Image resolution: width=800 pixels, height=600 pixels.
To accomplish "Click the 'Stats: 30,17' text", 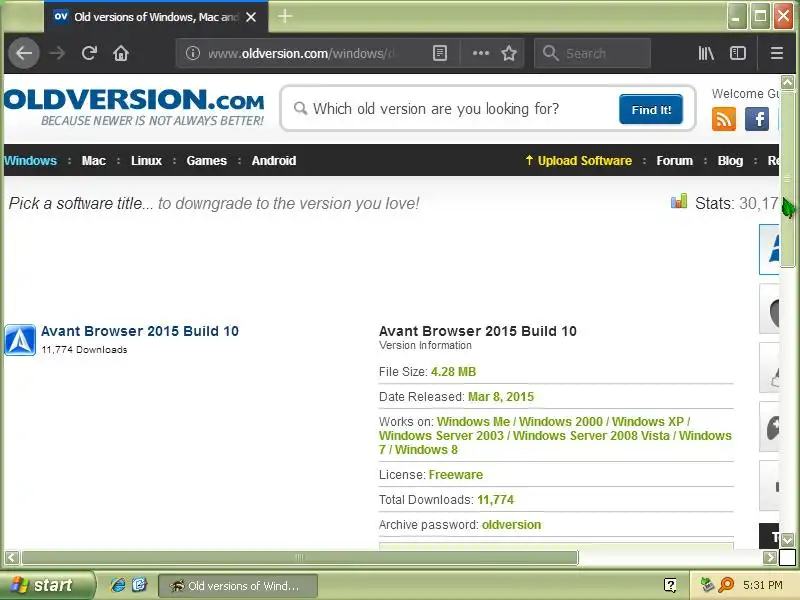I will [736, 203].
